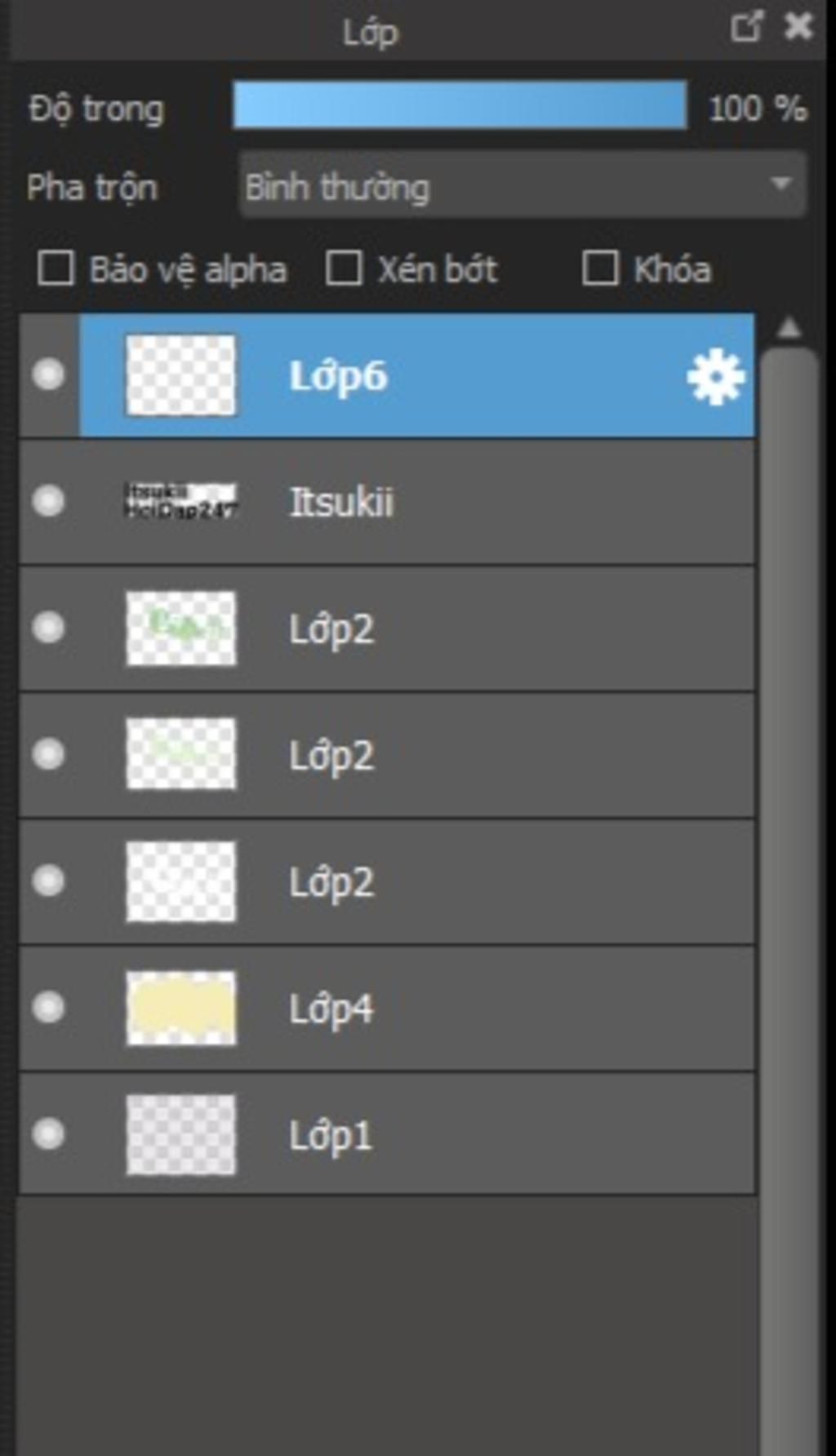Hide the Itsukii layer via visibility dot
The image size is (836, 1456).
[x=48, y=500]
